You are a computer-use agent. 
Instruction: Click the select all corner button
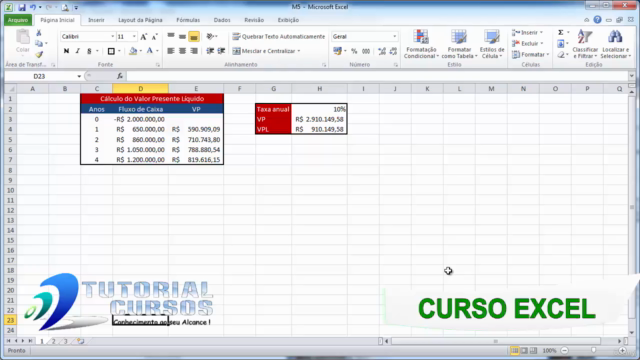[11, 89]
